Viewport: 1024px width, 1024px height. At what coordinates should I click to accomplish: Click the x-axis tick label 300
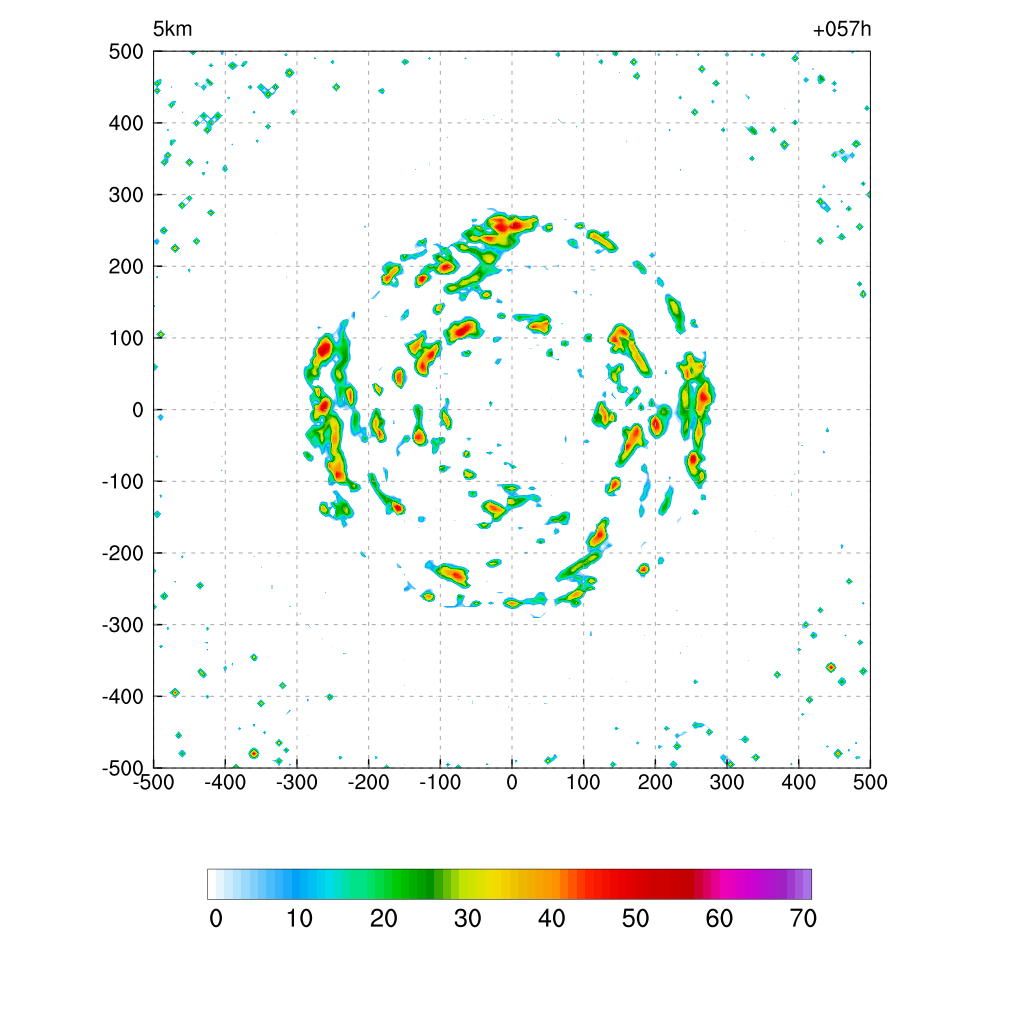tap(727, 782)
